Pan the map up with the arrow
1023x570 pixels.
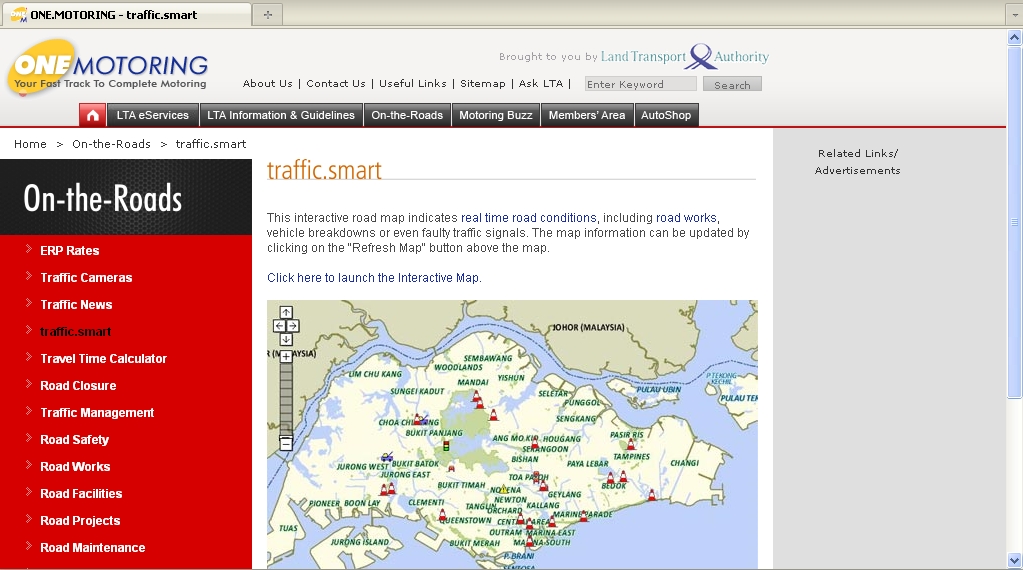point(286,312)
